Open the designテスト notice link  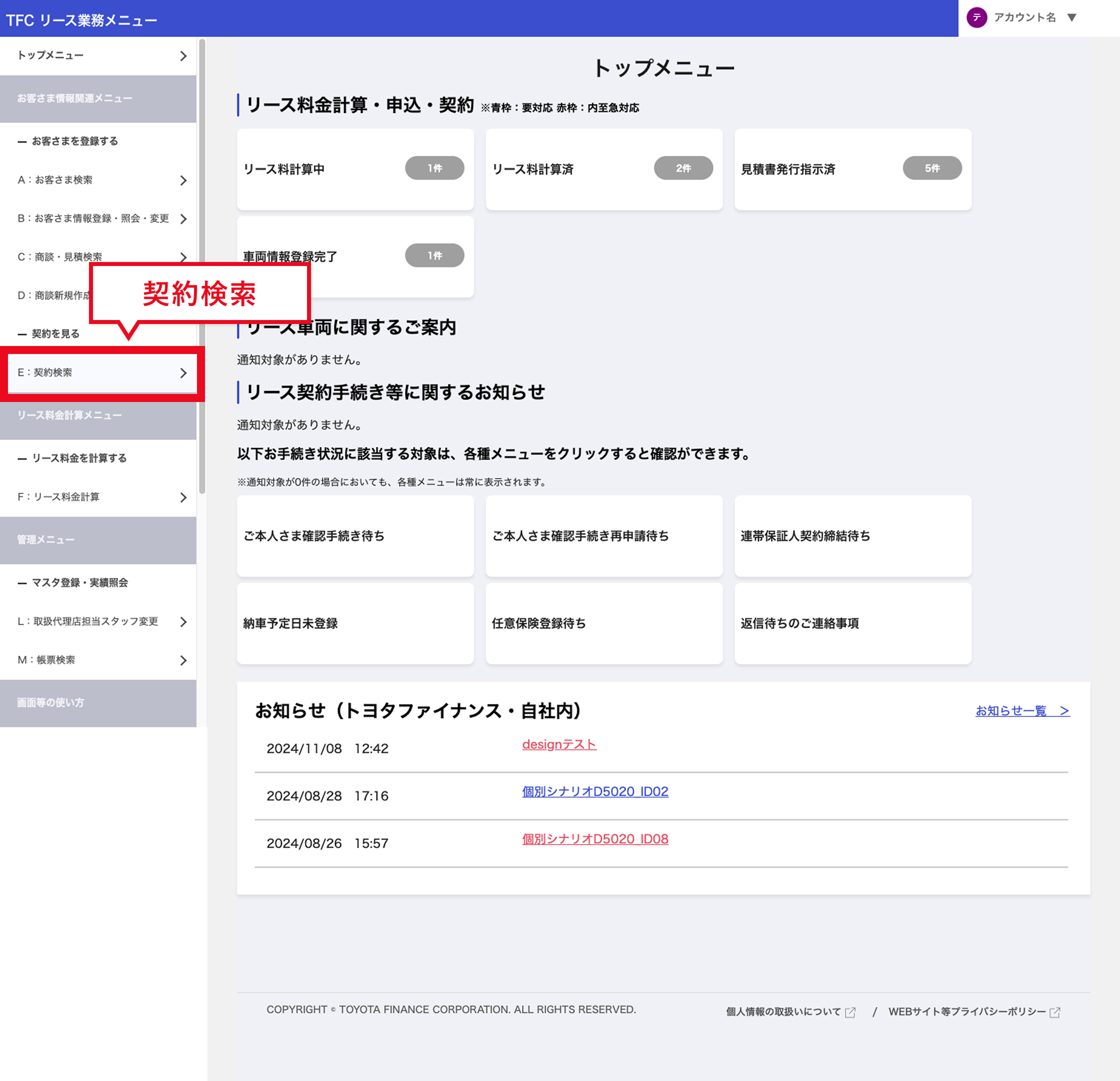click(x=559, y=744)
